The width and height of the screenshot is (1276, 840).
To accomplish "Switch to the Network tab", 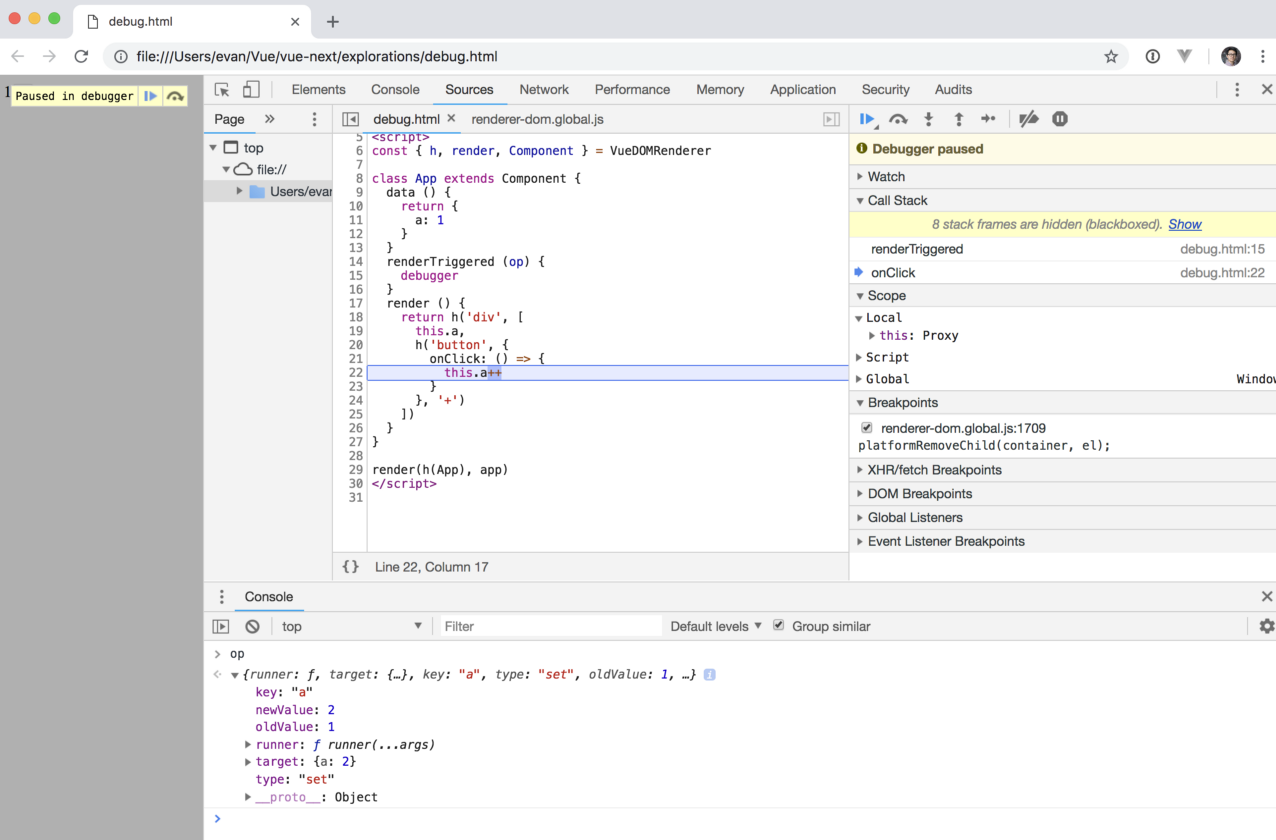I will (x=544, y=89).
